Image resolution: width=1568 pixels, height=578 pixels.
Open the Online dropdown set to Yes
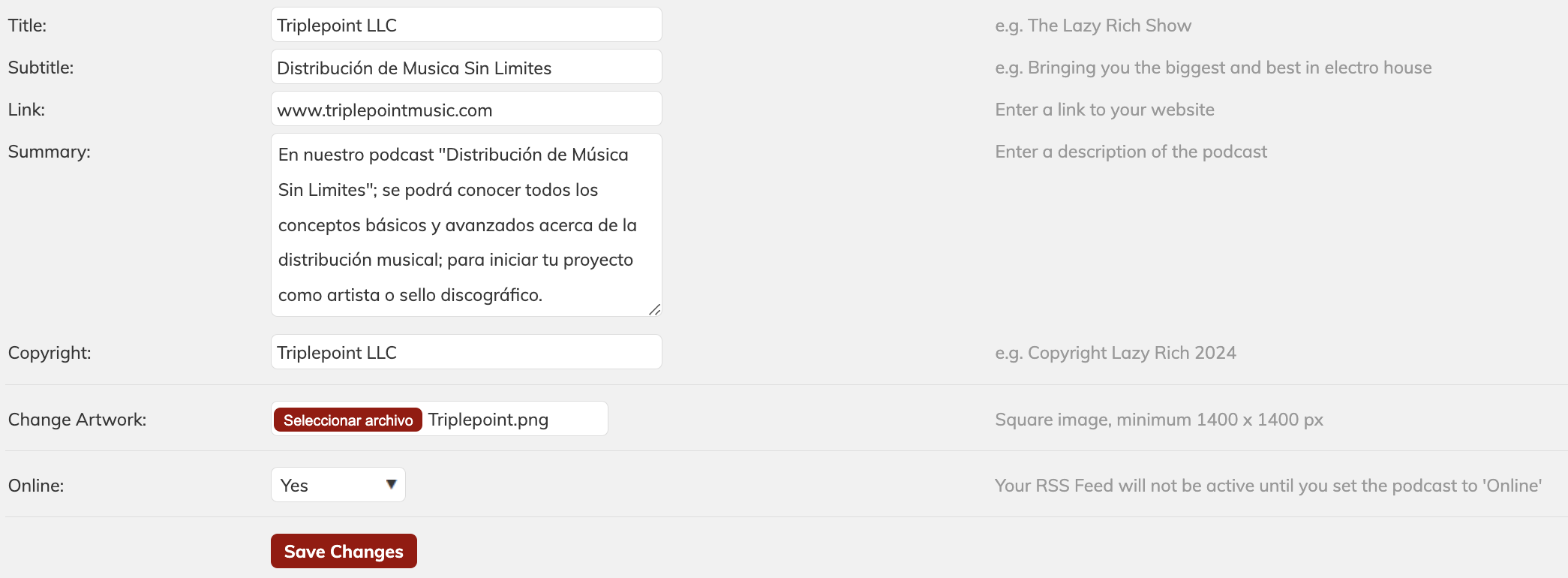coord(338,485)
